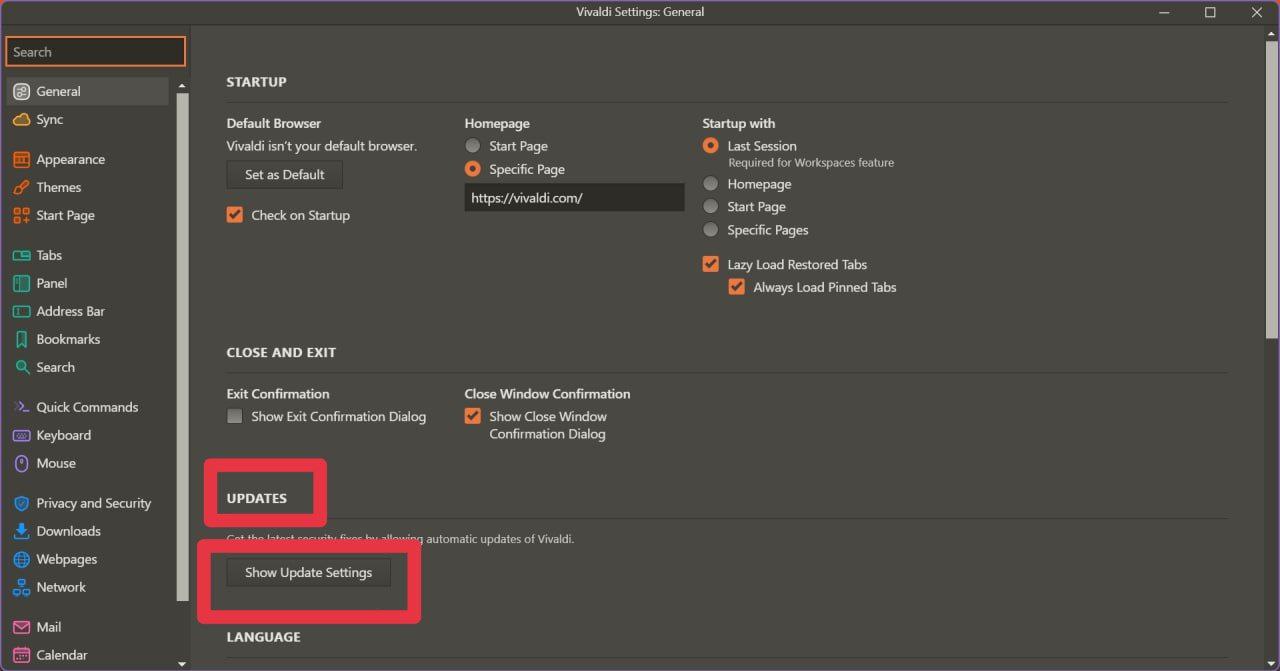Click the LANGUAGE section heading

click(264, 637)
